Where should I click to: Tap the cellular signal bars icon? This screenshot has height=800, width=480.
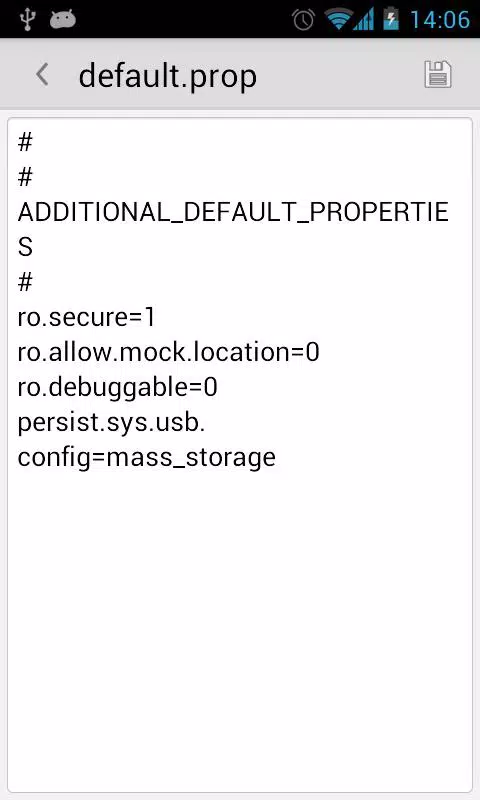(x=364, y=20)
